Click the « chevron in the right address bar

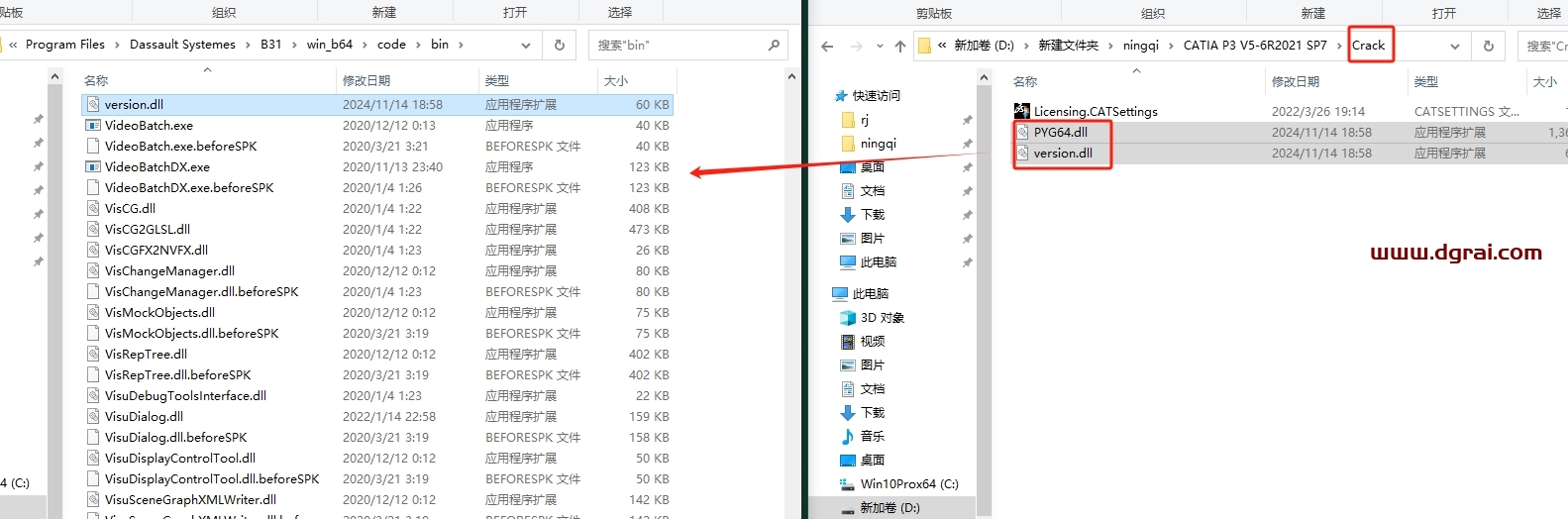tap(942, 46)
